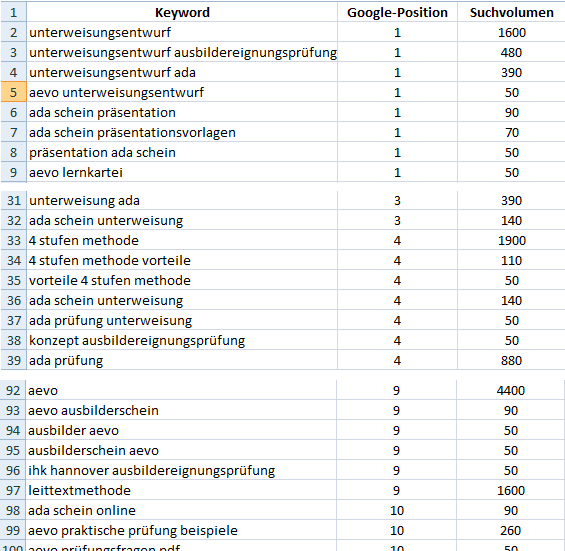Select row header 97
The image size is (565, 551).
pyautogui.click(x=13, y=490)
